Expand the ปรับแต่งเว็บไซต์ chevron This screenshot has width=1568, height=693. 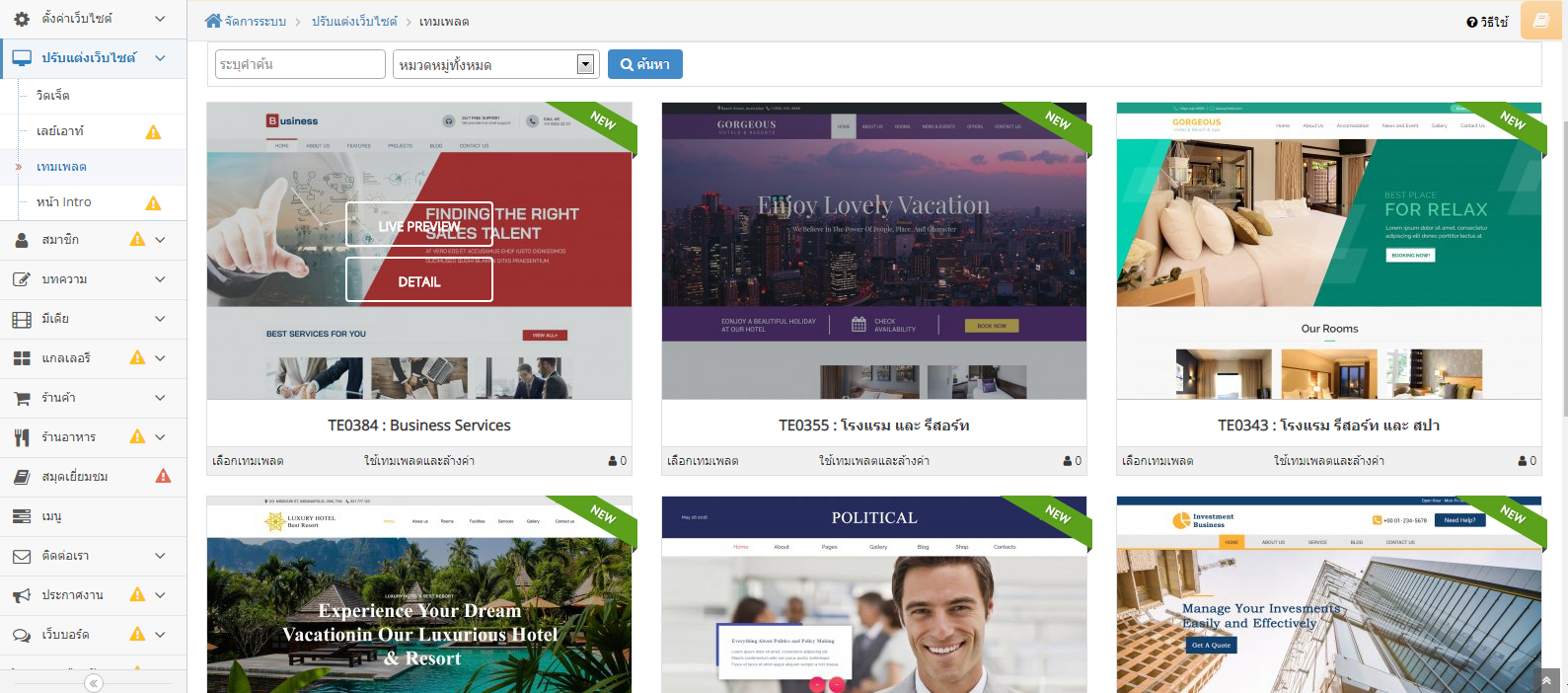click(x=160, y=58)
